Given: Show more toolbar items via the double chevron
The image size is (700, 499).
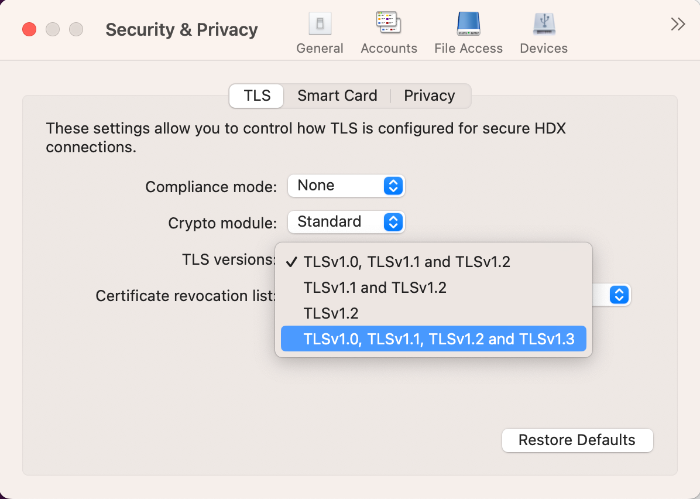Looking at the screenshot, I should (x=677, y=26).
